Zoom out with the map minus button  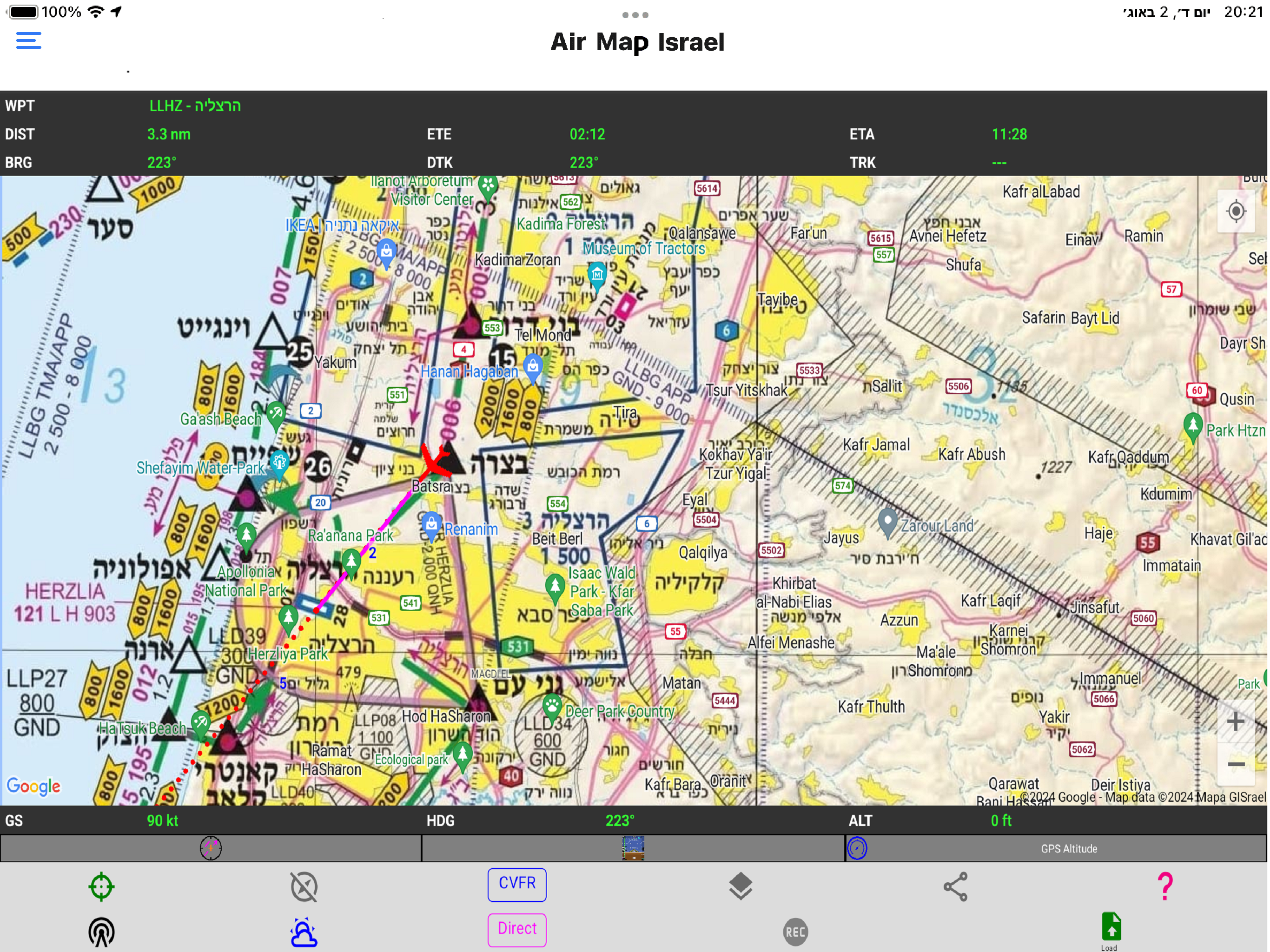point(1236,764)
